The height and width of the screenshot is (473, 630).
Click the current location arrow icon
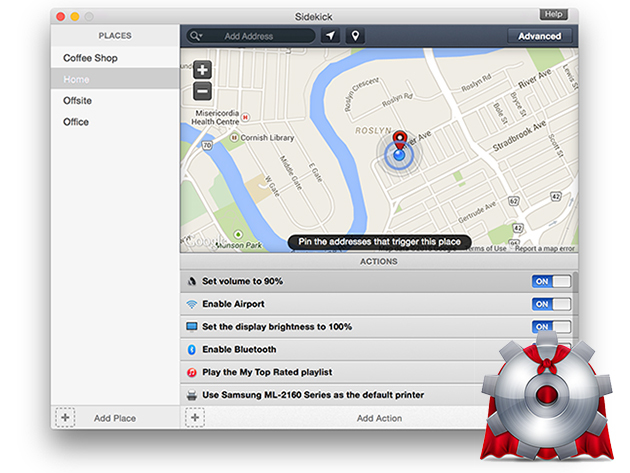point(330,36)
